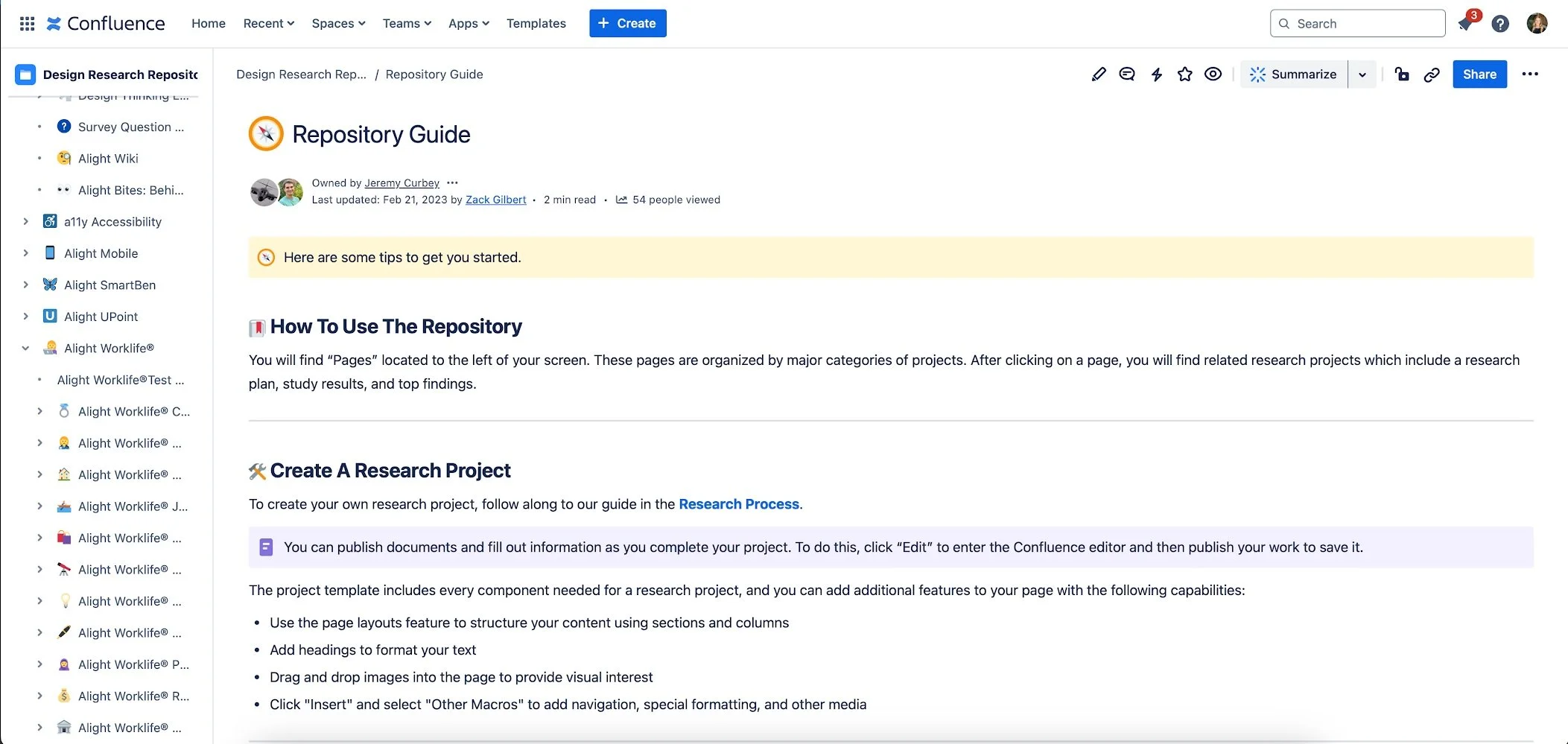Expand the Alight Worklife® R... node

click(x=39, y=696)
